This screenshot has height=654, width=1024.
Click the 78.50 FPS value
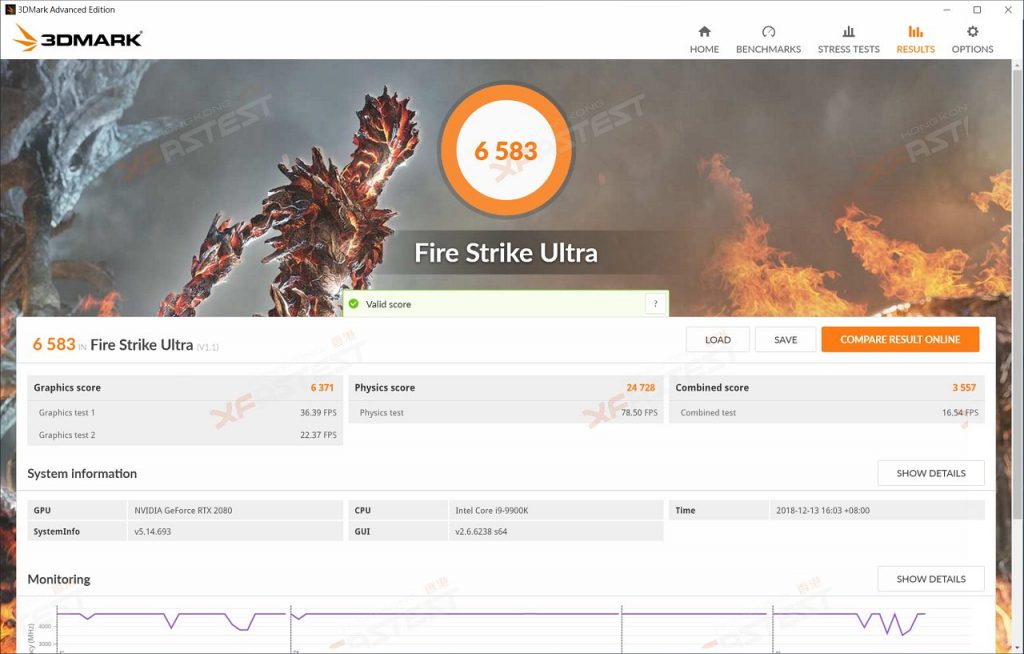click(639, 413)
